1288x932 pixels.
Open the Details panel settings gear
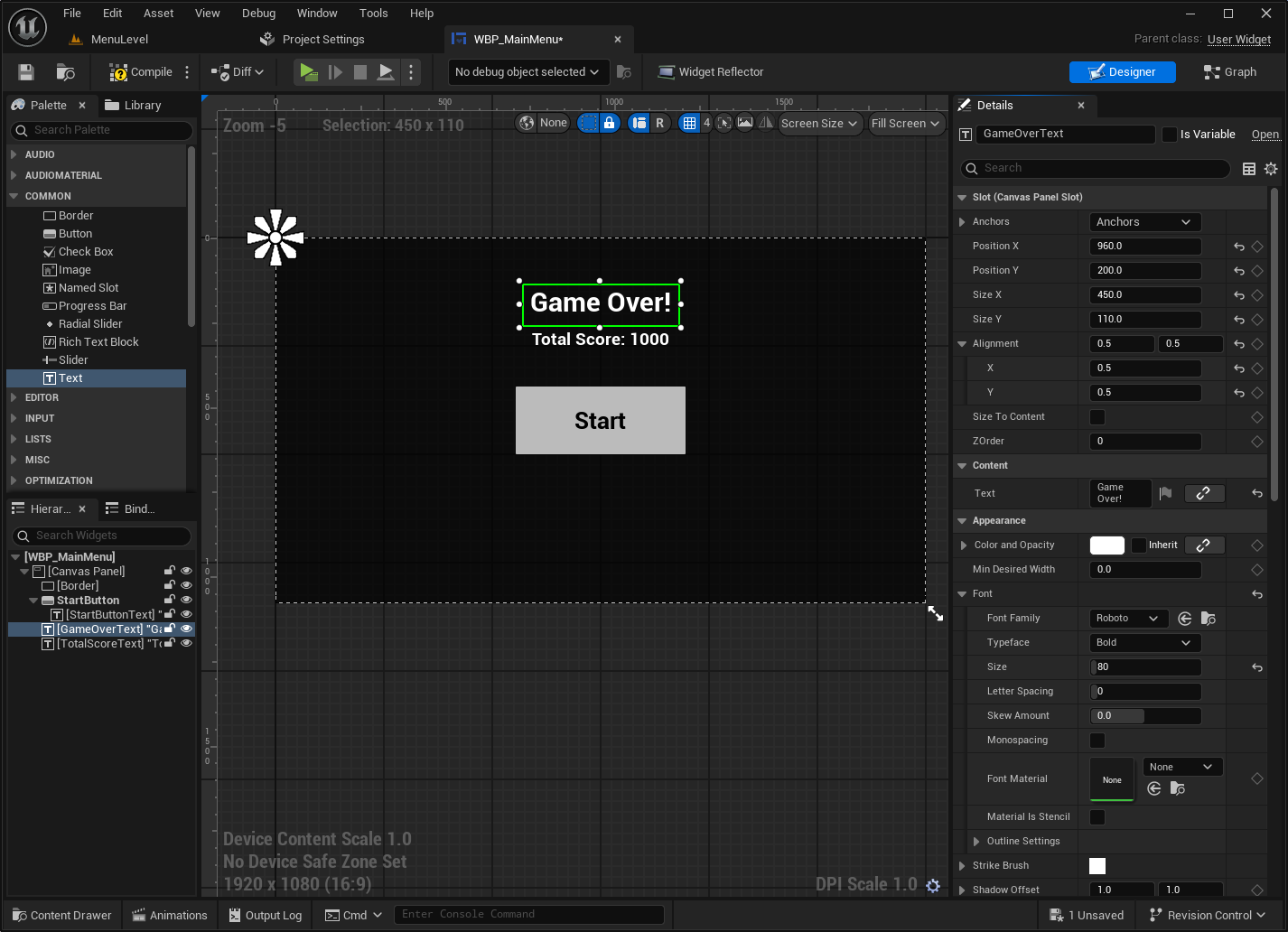coord(1271,169)
